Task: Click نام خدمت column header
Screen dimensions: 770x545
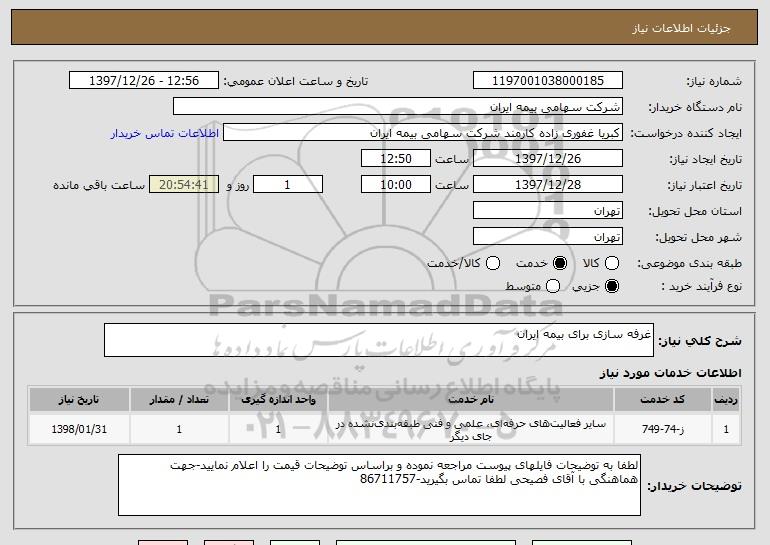Action: point(471,400)
